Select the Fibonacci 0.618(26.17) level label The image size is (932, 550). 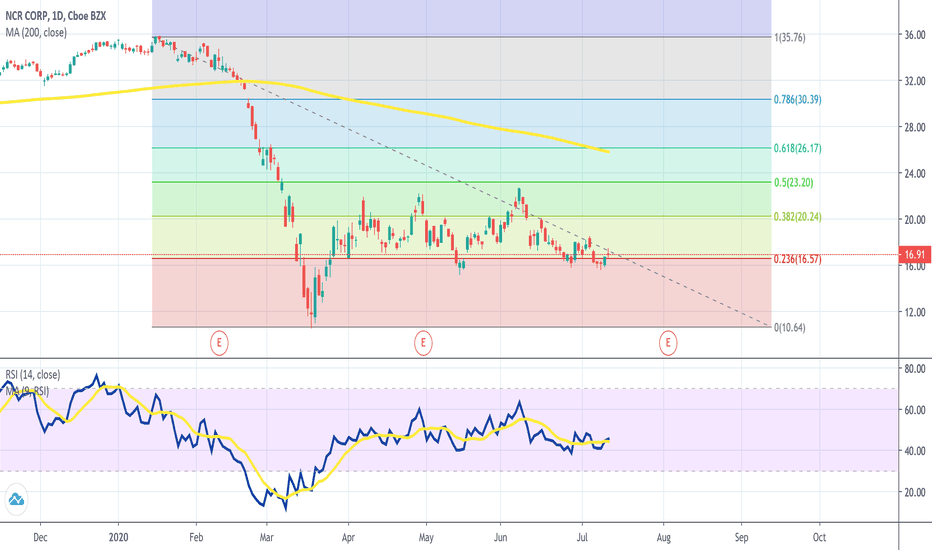(x=798, y=148)
